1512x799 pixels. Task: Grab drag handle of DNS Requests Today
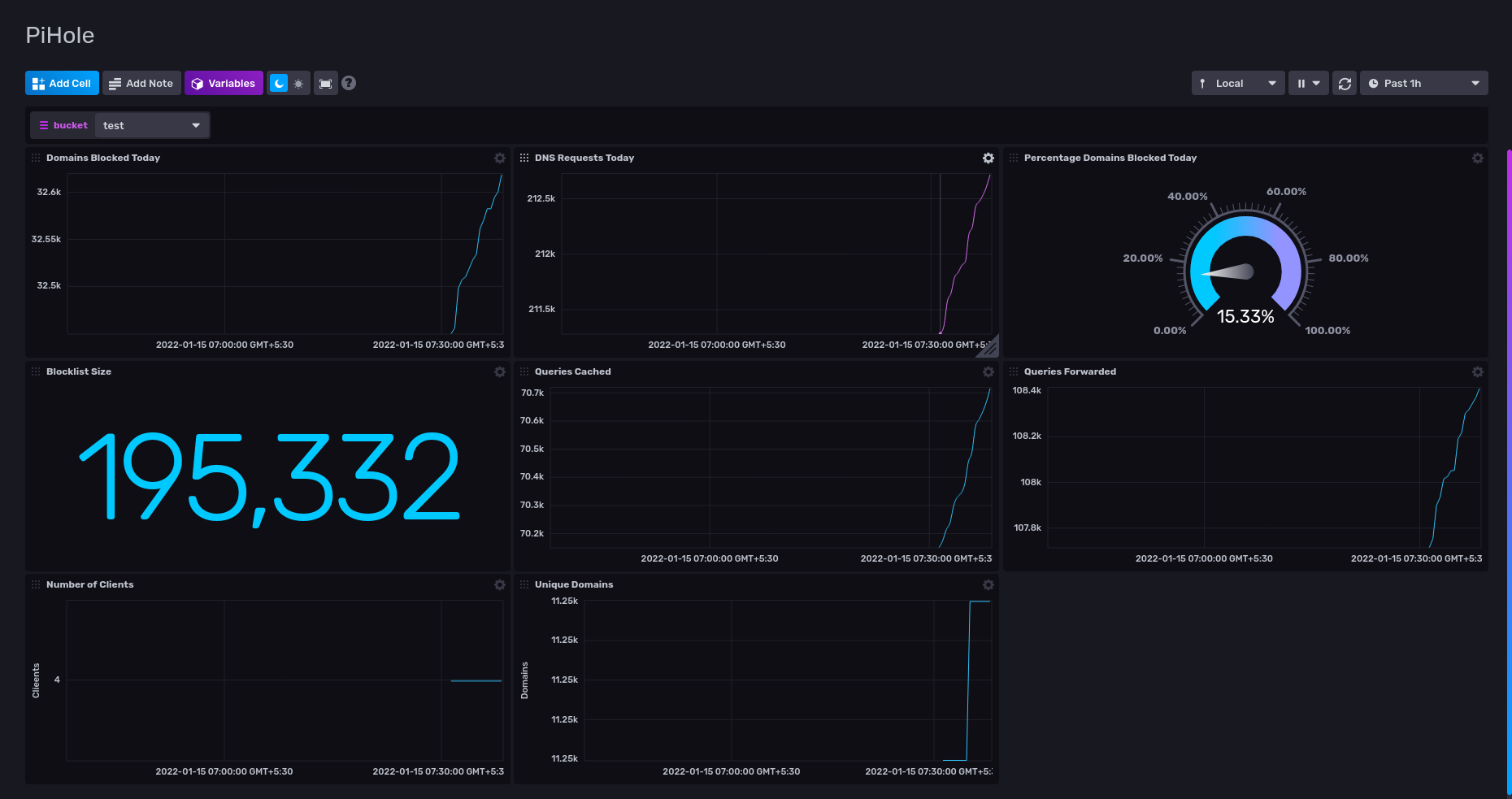click(x=524, y=158)
